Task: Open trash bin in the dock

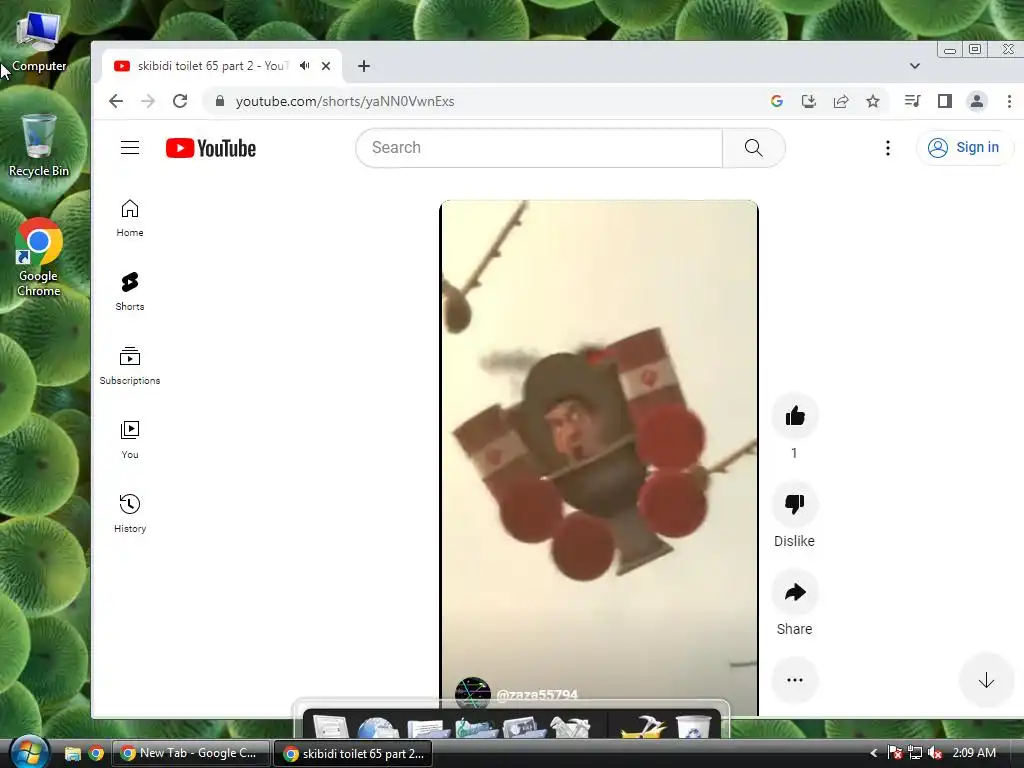Action: (x=692, y=727)
